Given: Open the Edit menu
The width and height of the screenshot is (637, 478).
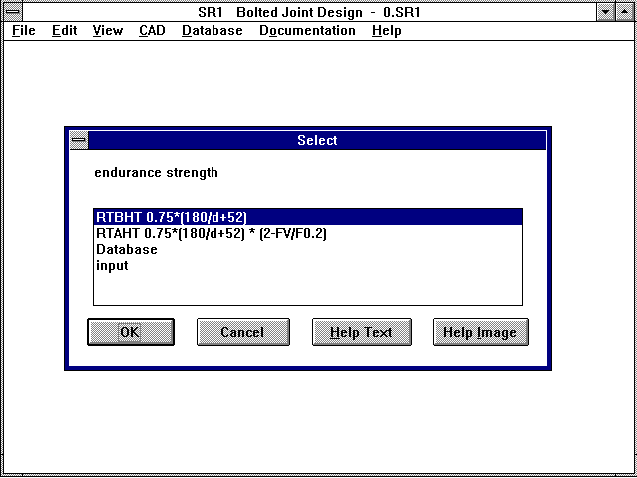Looking at the screenshot, I should [x=64, y=31].
